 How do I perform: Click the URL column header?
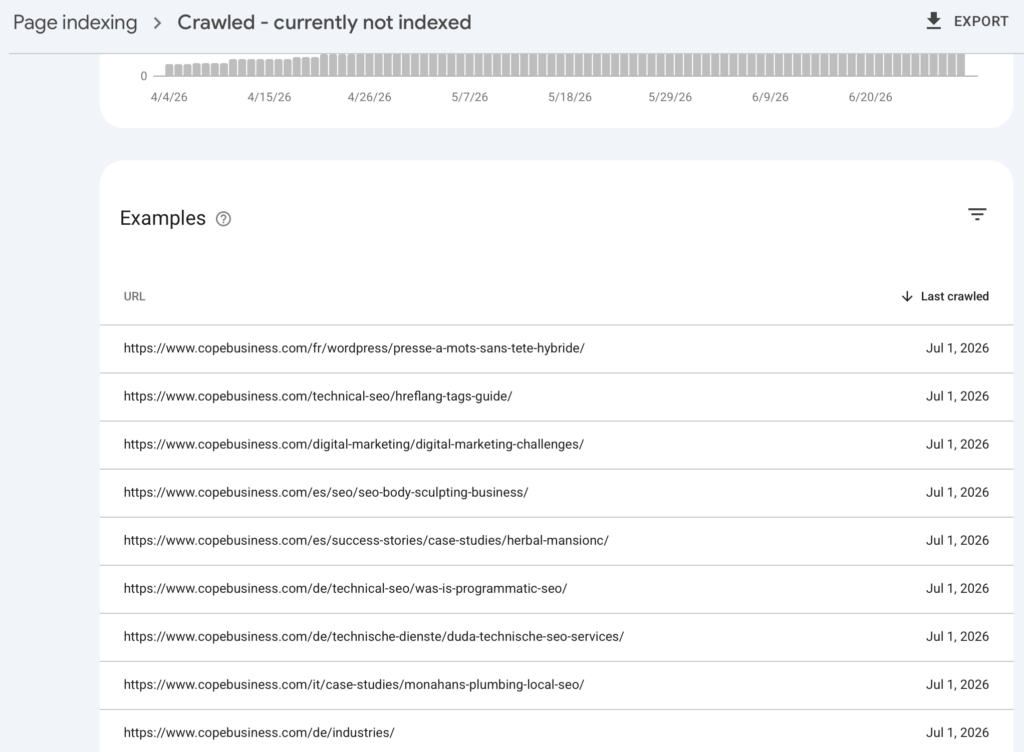(135, 296)
